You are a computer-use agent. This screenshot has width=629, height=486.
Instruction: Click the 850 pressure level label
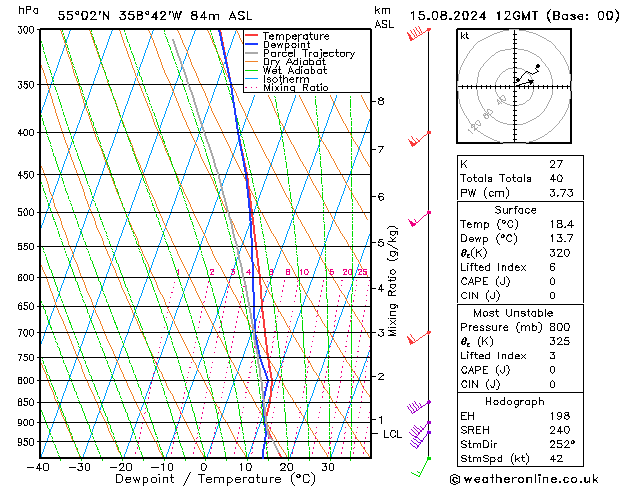tap(26, 402)
